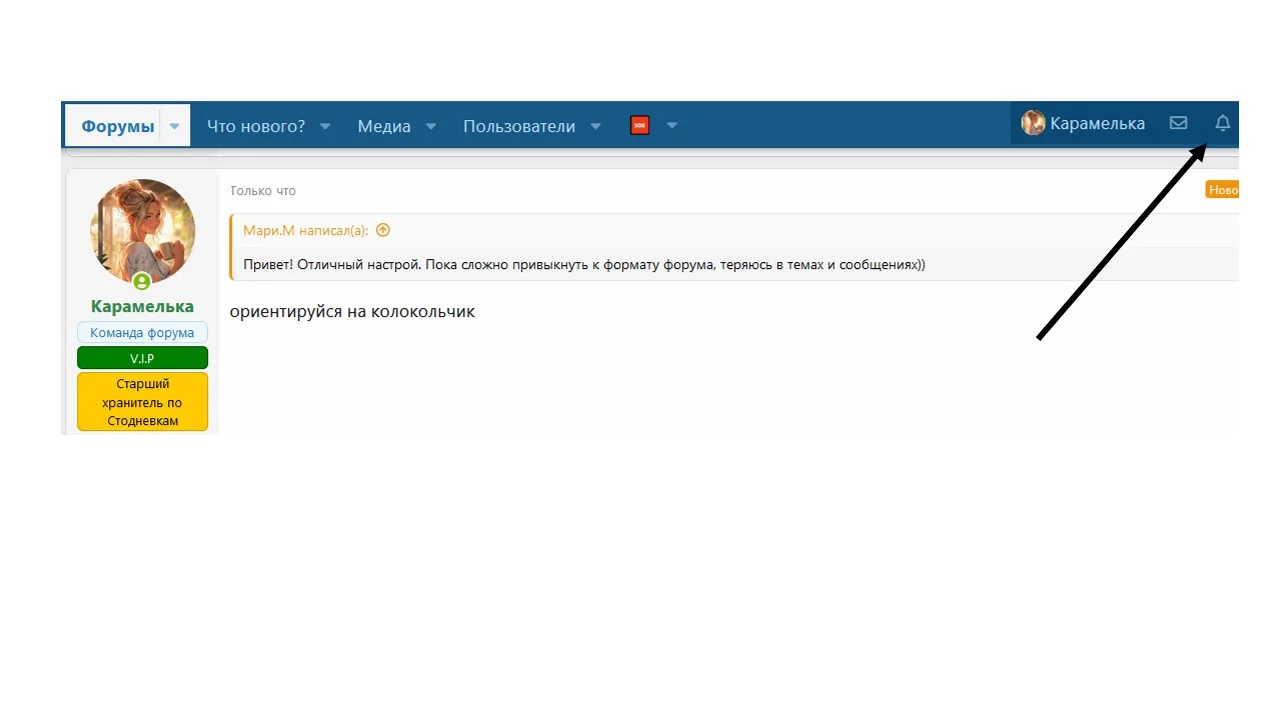Click the green V.I.P banner
The image size is (1280, 720).
(142, 357)
